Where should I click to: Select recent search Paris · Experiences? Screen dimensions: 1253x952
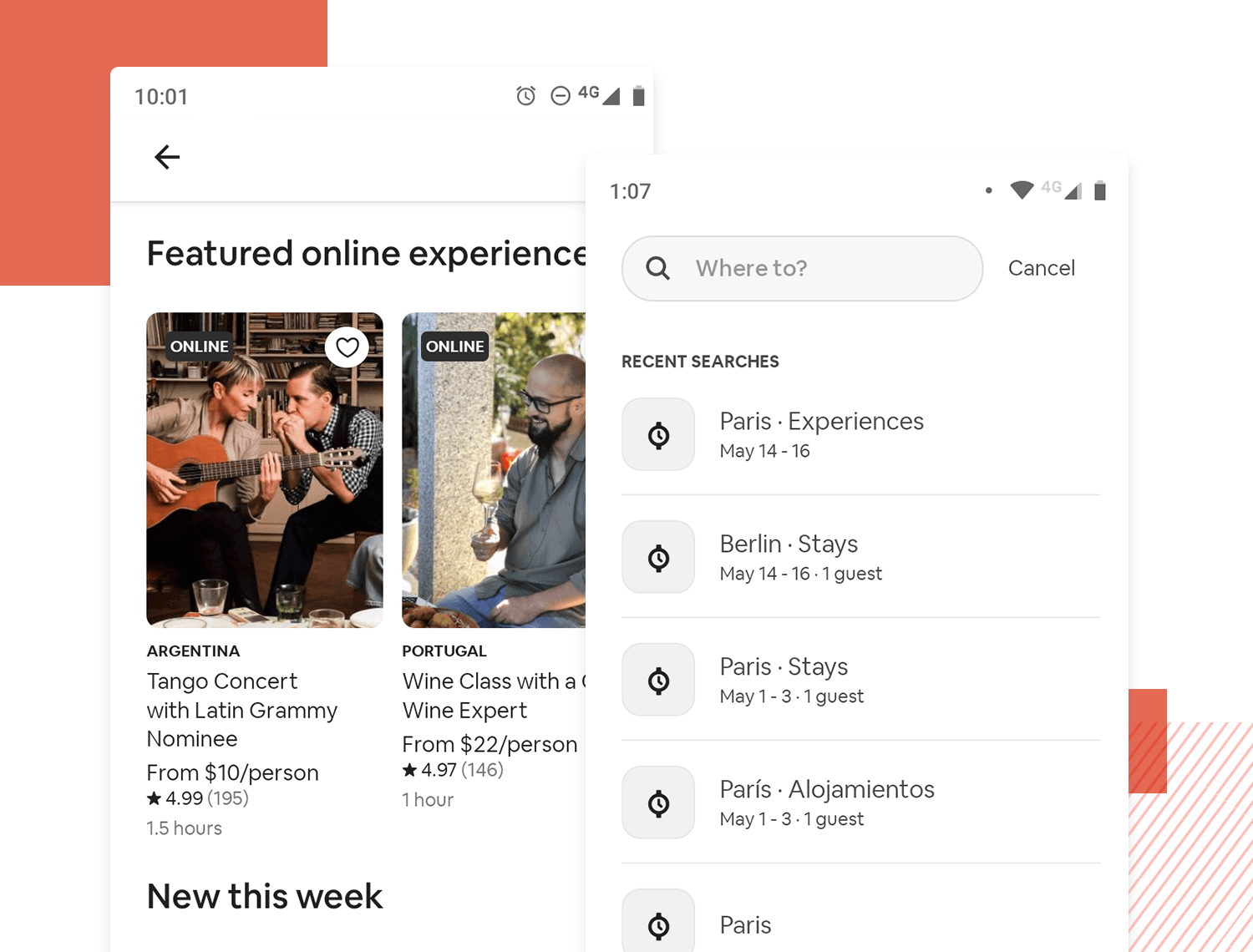click(860, 434)
